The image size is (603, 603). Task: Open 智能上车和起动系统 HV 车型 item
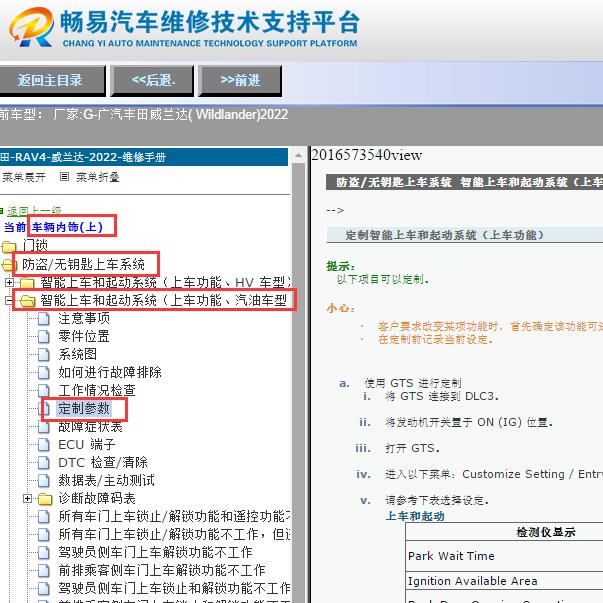pos(165,282)
